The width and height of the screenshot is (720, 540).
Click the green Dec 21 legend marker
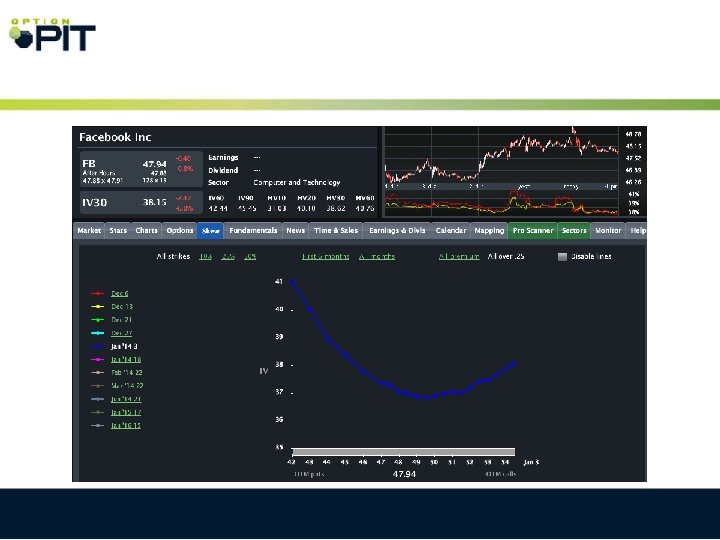click(97, 320)
